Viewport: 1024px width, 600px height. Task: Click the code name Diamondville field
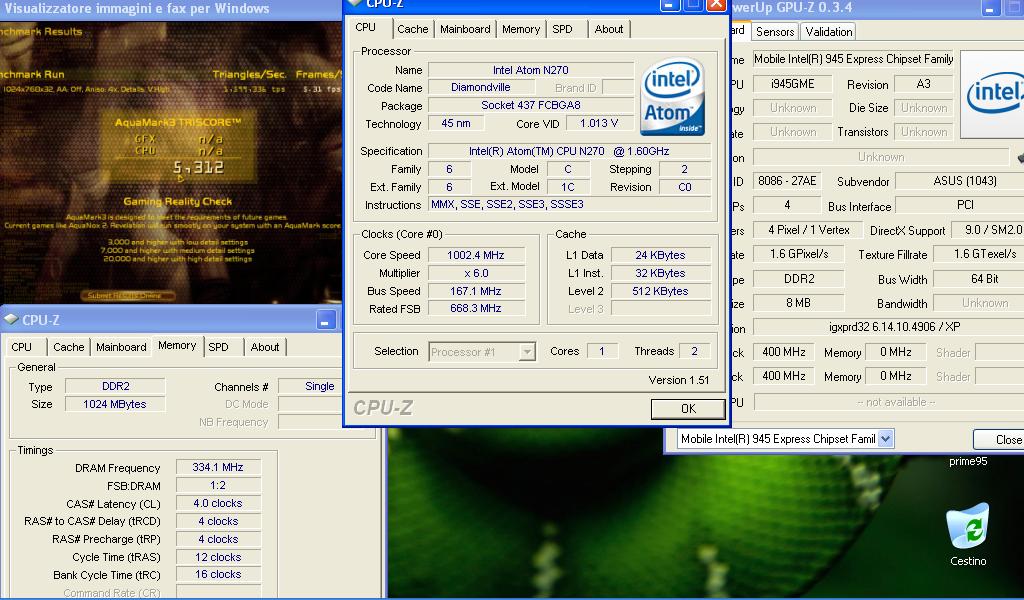click(x=481, y=87)
